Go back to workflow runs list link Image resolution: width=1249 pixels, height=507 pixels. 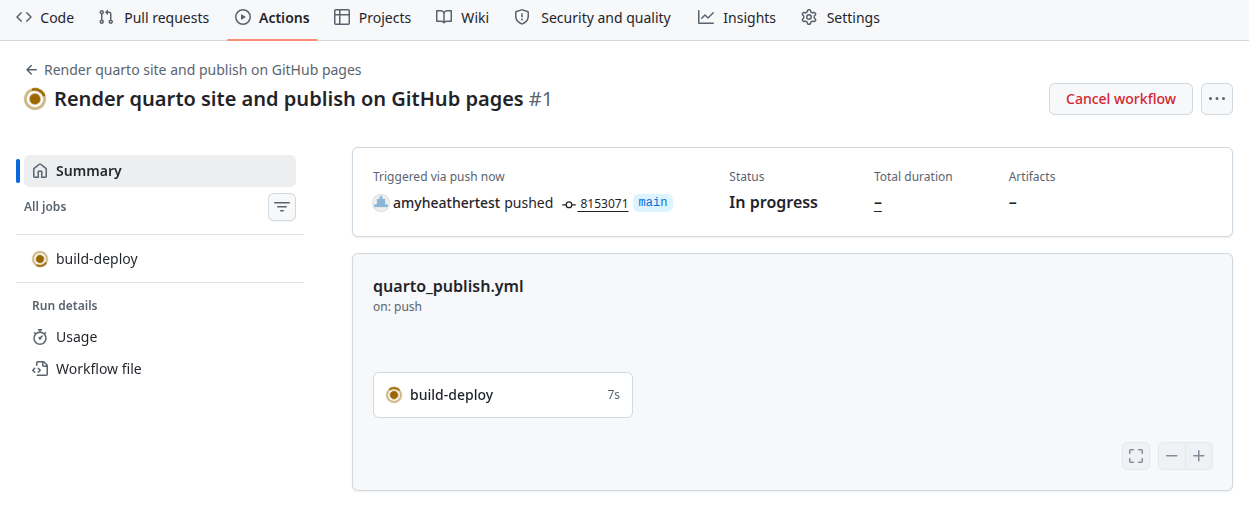193,70
